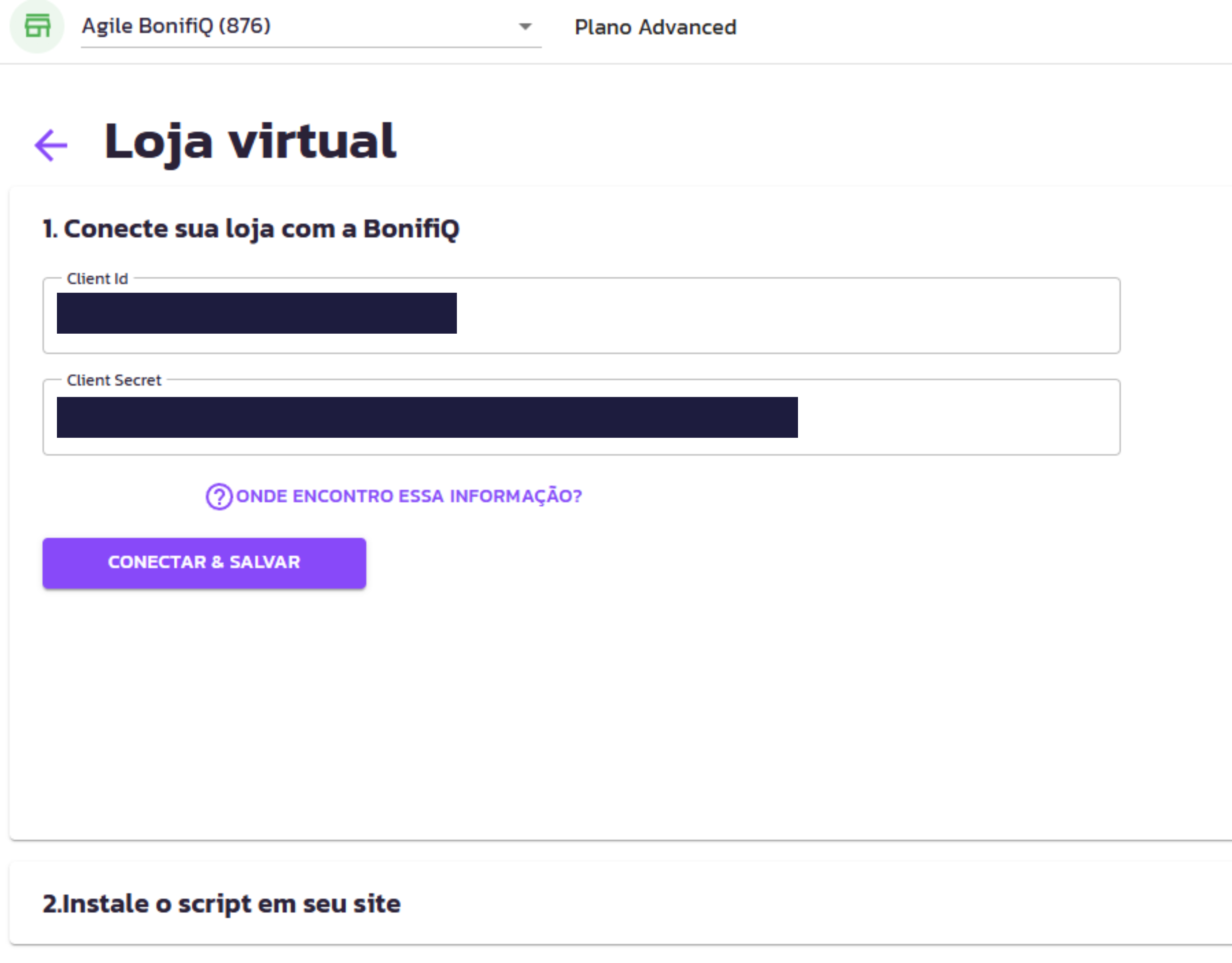
Task: Click the Client Id field label
Action: 97,279
